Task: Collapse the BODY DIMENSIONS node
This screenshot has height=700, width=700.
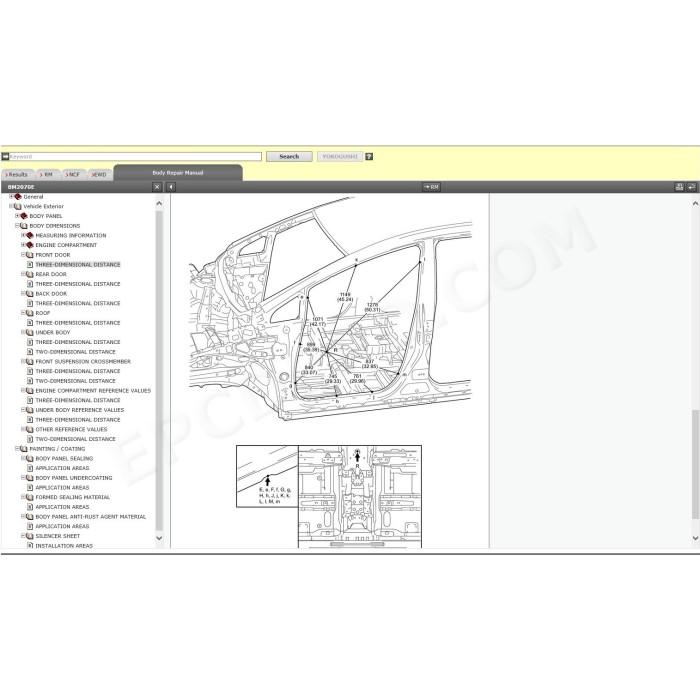Action: tap(17, 225)
